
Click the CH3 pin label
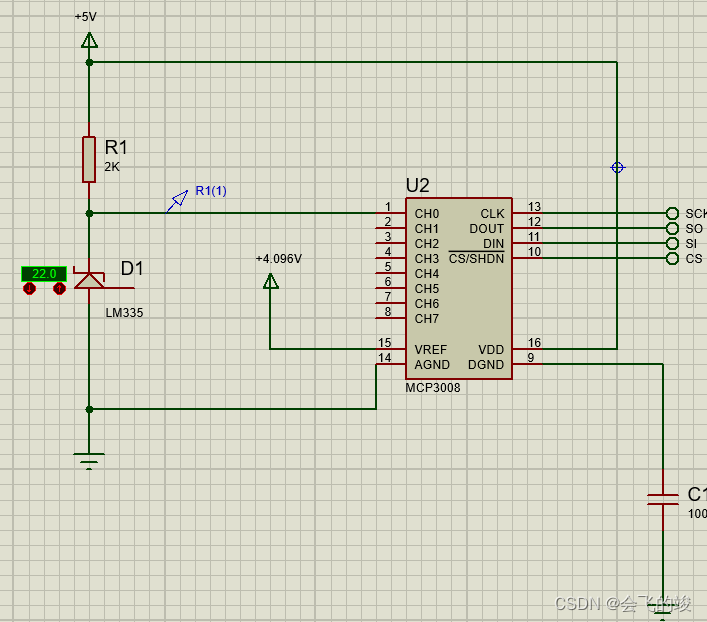coord(427,259)
